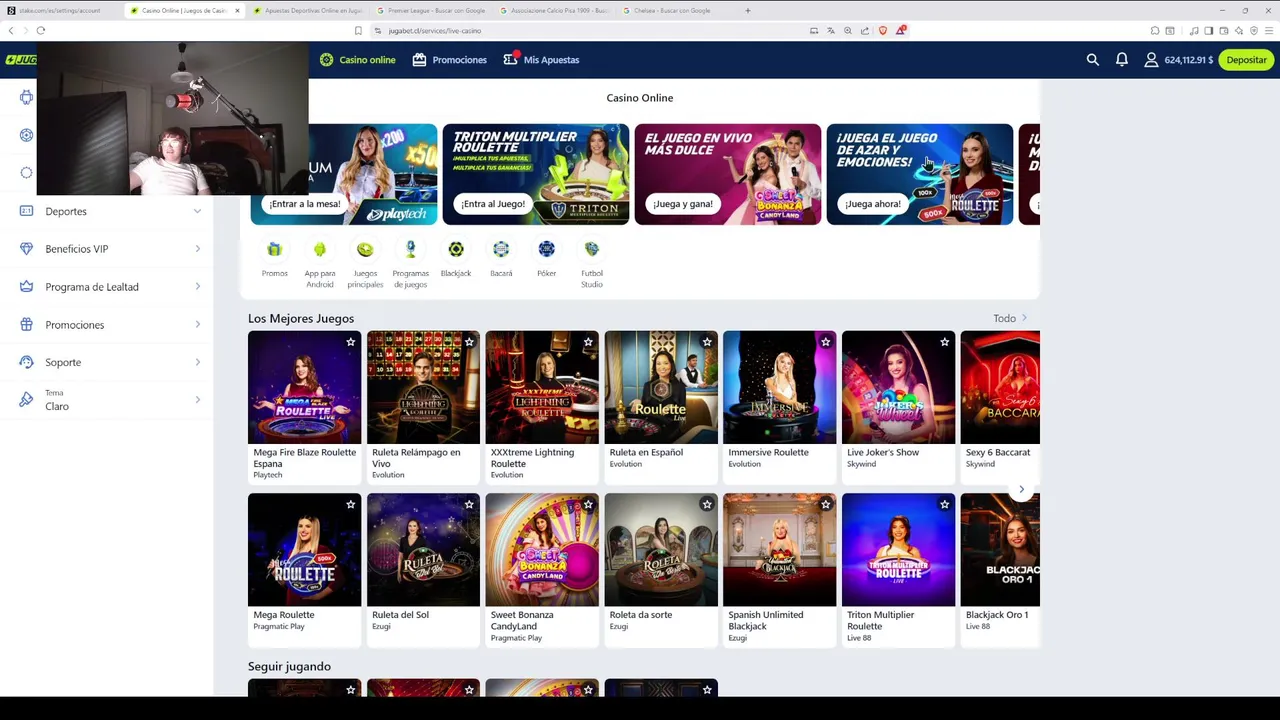Open the Roleta da sorte game thumbnail

click(x=661, y=550)
